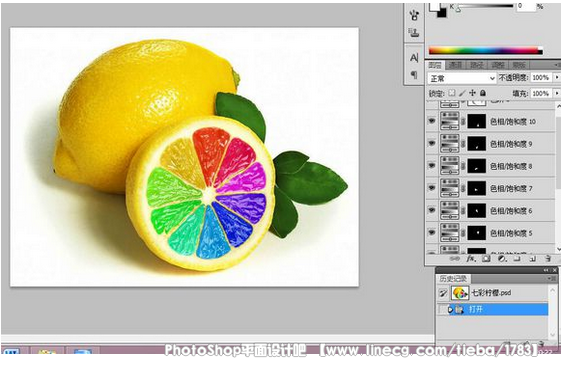Click adjustment icon of 色相/饱和度 6 layer
588x367 pixels.
click(450, 210)
